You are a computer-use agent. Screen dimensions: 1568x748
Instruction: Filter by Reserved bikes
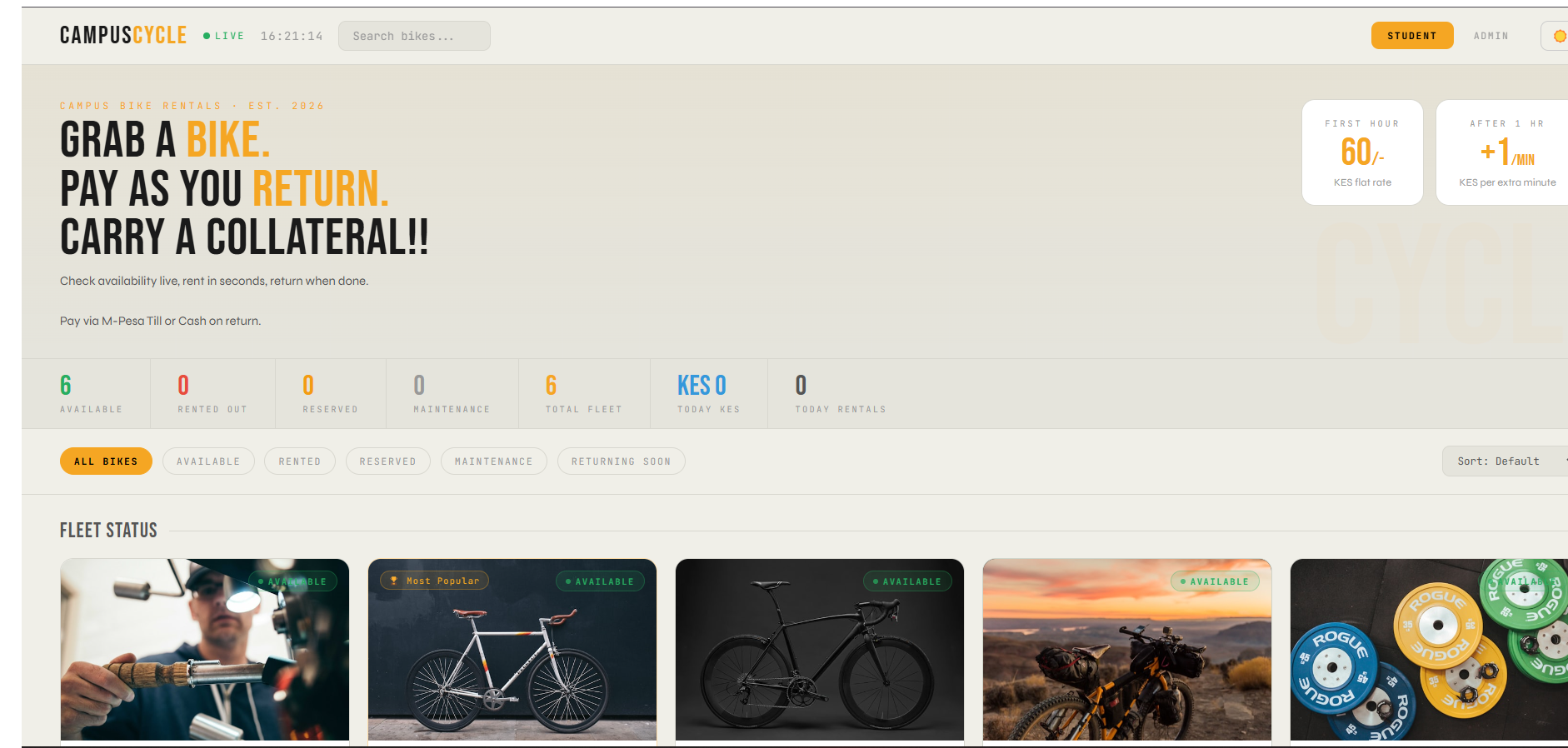coord(388,461)
